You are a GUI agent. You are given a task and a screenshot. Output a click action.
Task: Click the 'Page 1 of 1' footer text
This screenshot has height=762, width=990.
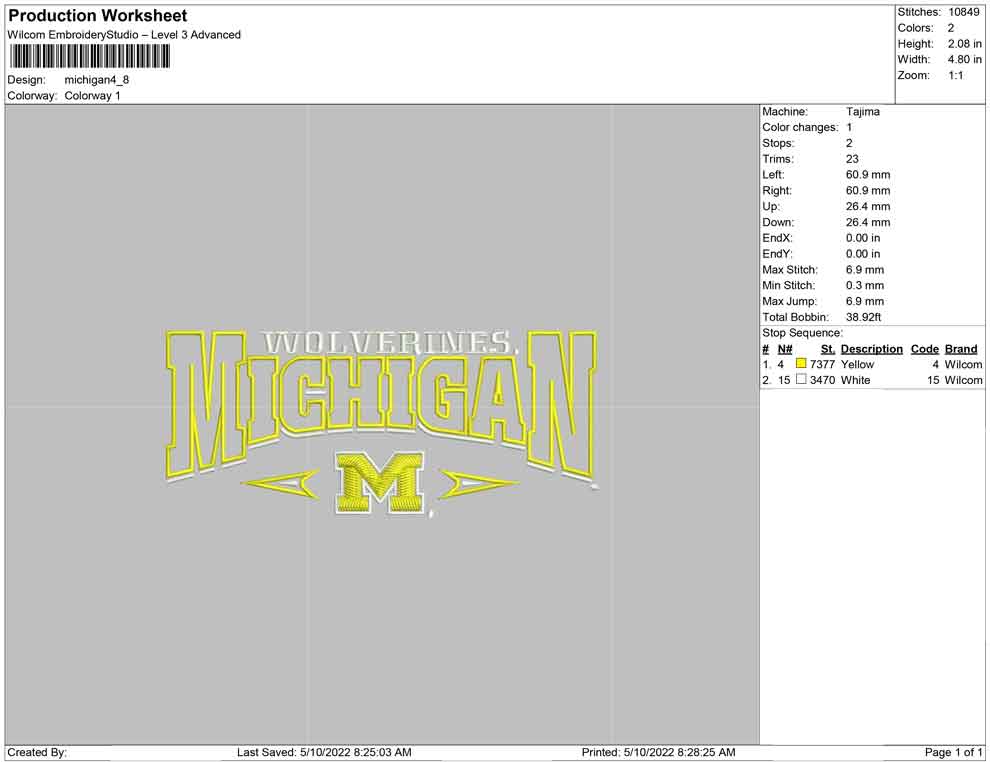tap(953, 752)
